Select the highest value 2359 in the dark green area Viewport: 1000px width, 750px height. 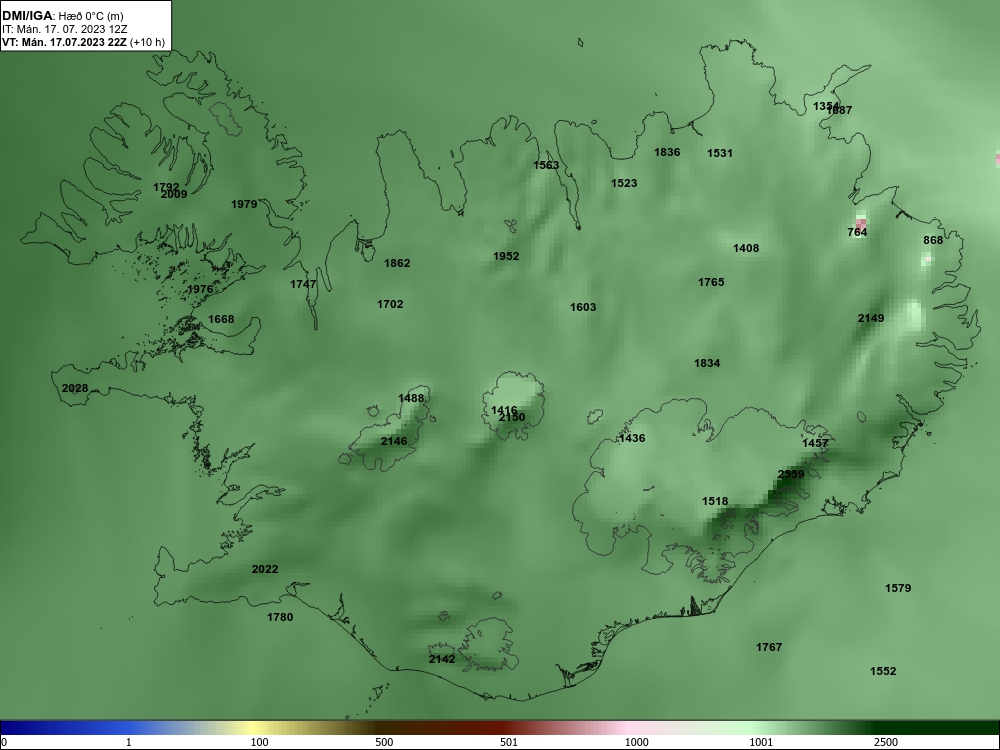coord(791,474)
